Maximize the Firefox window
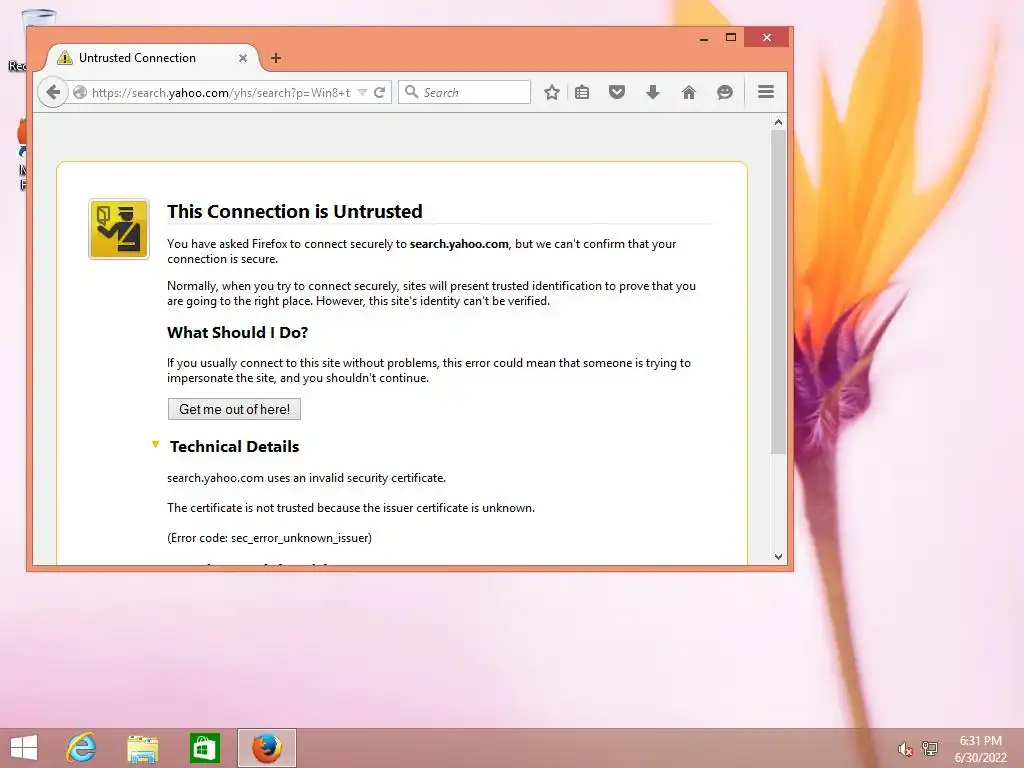Image resolution: width=1024 pixels, height=768 pixels. [x=731, y=38]
